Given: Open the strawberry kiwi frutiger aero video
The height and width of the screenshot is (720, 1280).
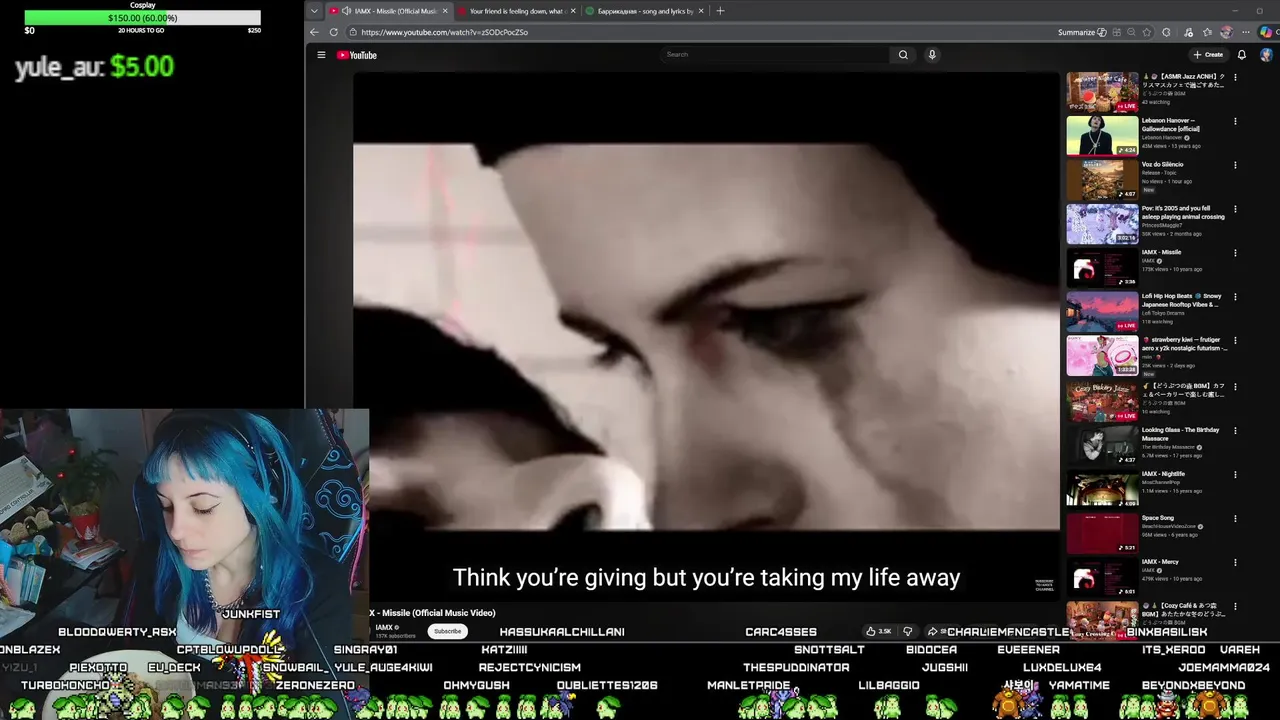Looking at the screenshot, I should 1102,355.
